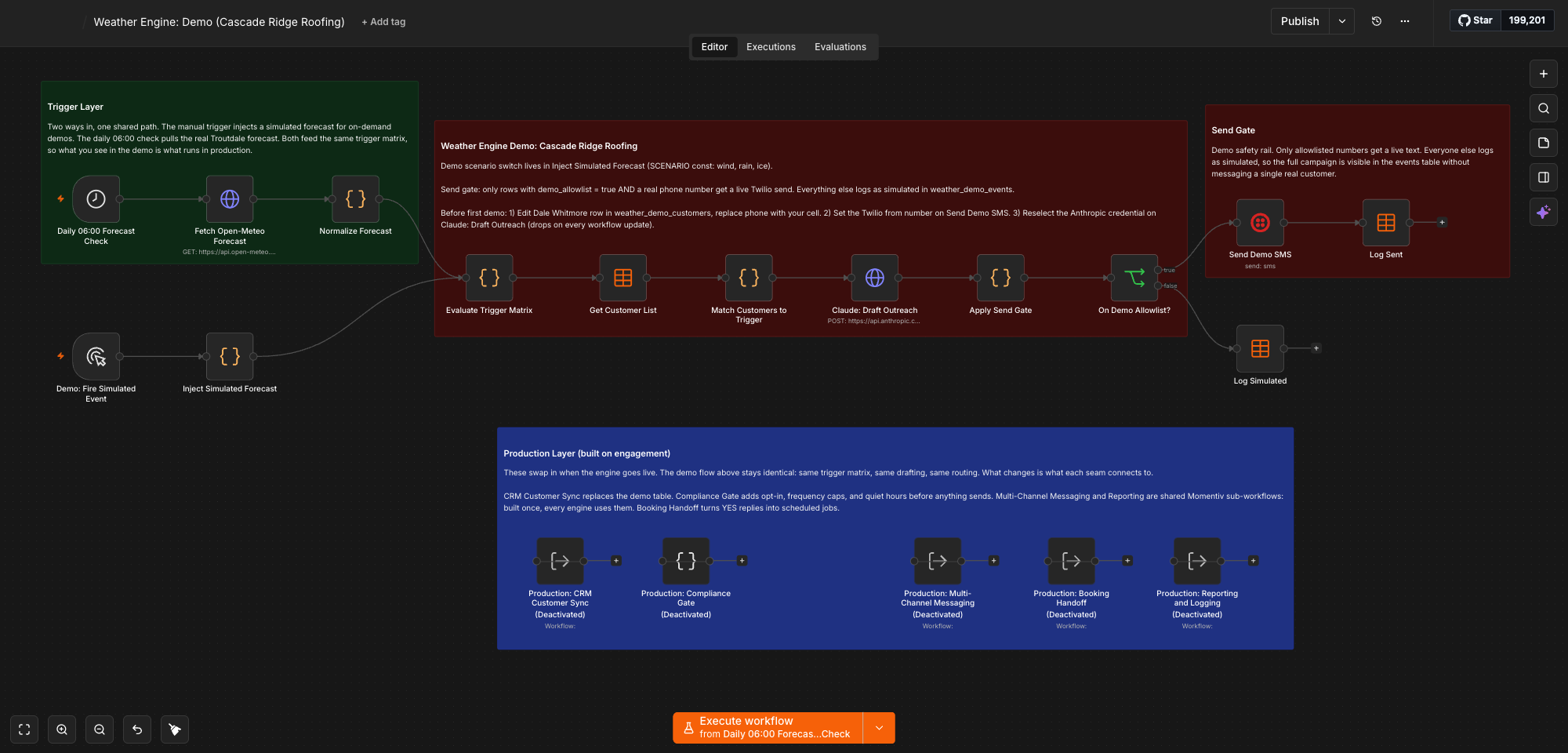Select the Evaluate Trigger Matrix node

[x=489, y=278]
